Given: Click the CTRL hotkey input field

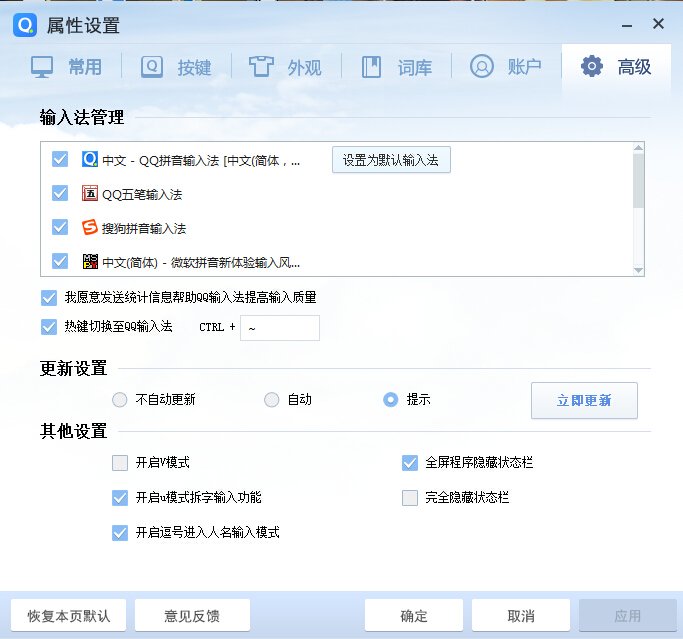Looking at the screenshot, I should 279,327.
